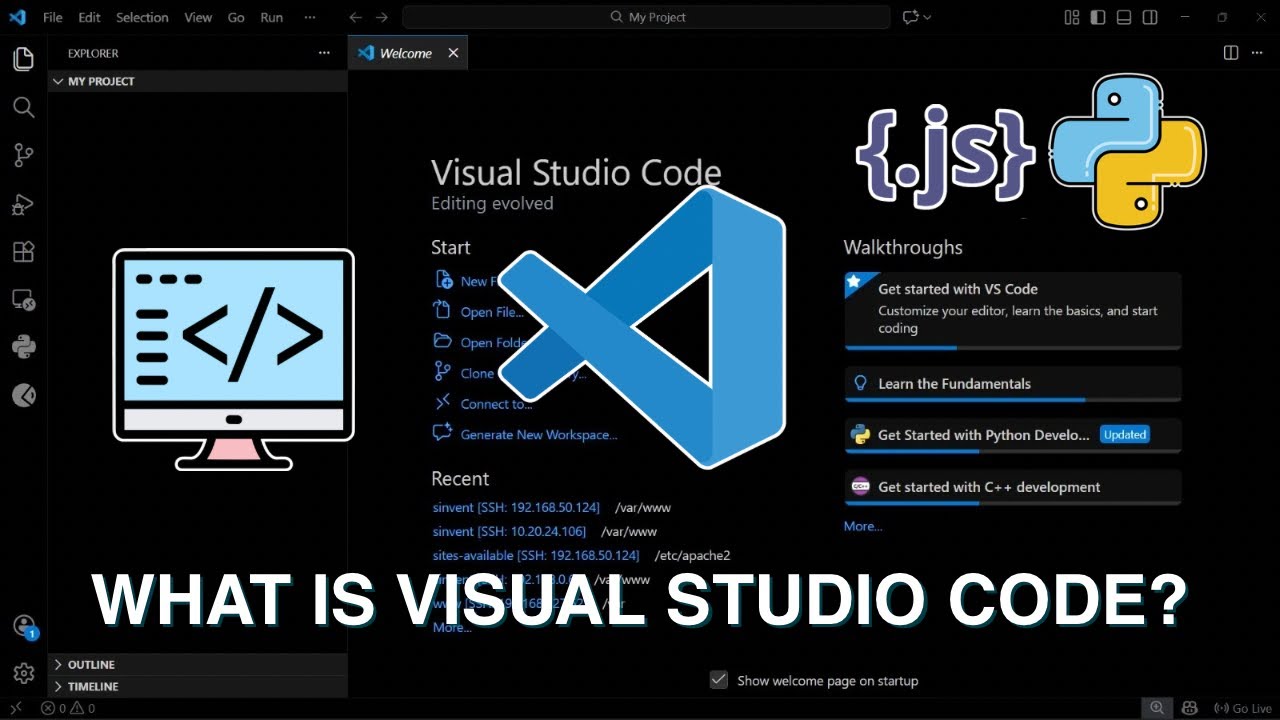Open recent sinvent SSH 10.20.24.106
Screen dimensions: 1280x720
(509, 531)
